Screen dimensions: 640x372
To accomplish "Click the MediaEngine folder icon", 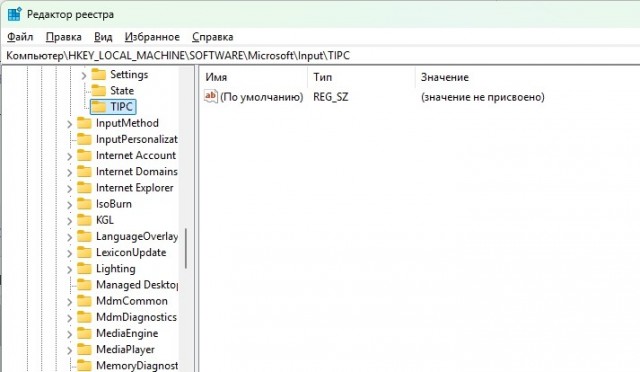I will 84,333.
